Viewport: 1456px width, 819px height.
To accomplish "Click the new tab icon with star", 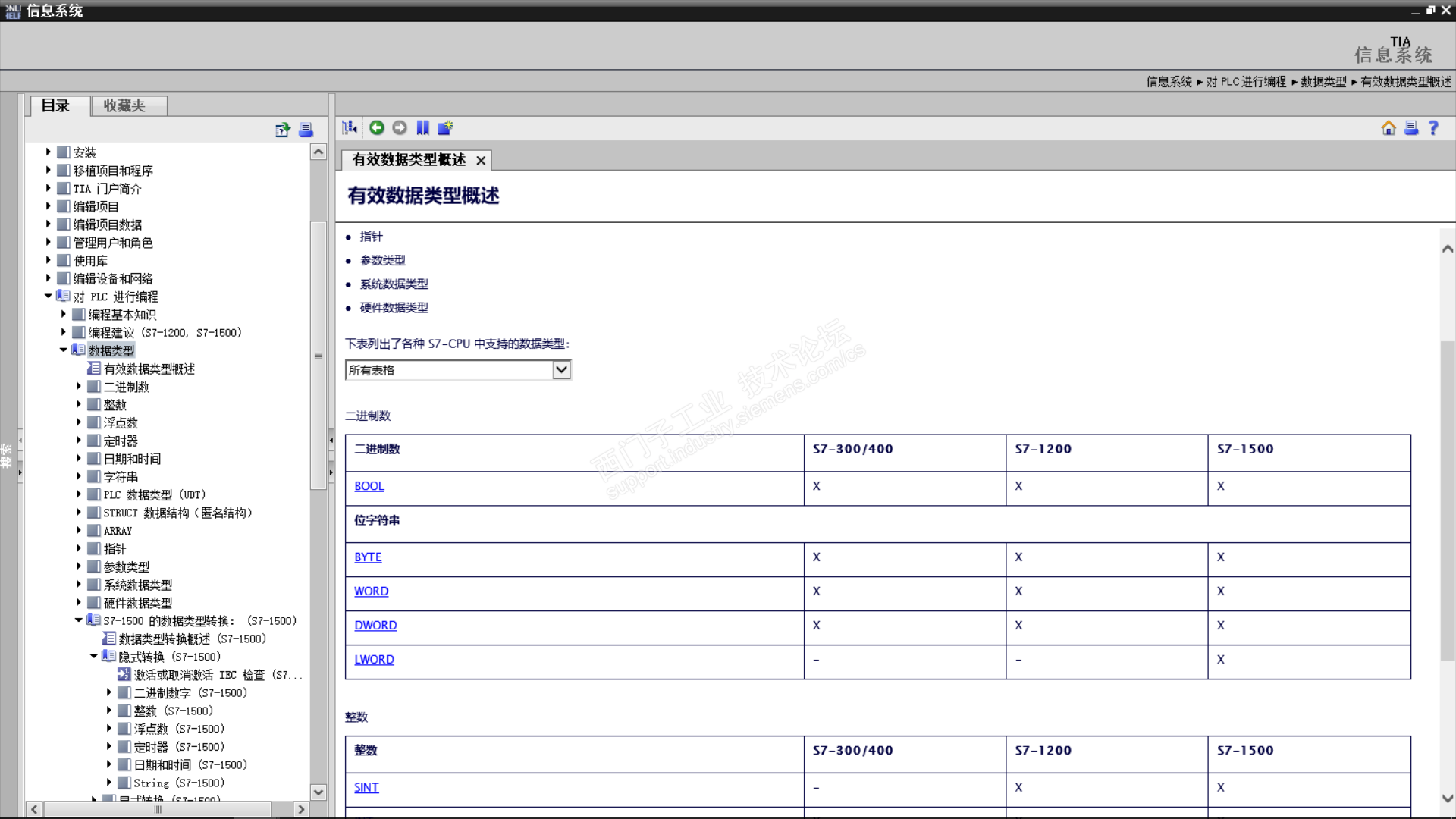I will coord(445,128).
